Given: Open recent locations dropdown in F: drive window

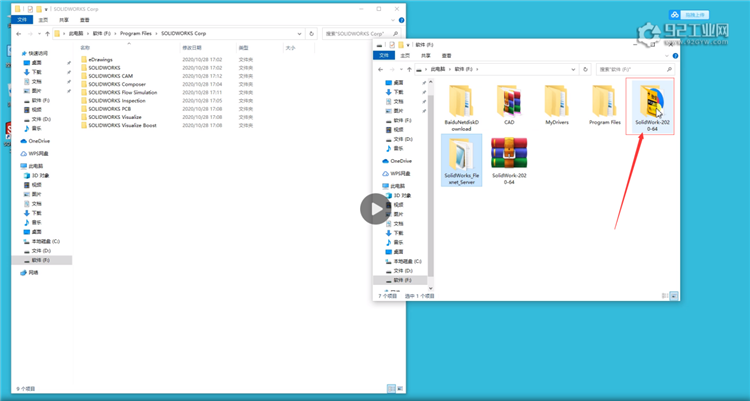Looking at the screenshot, I should click(x=401, y=69).
